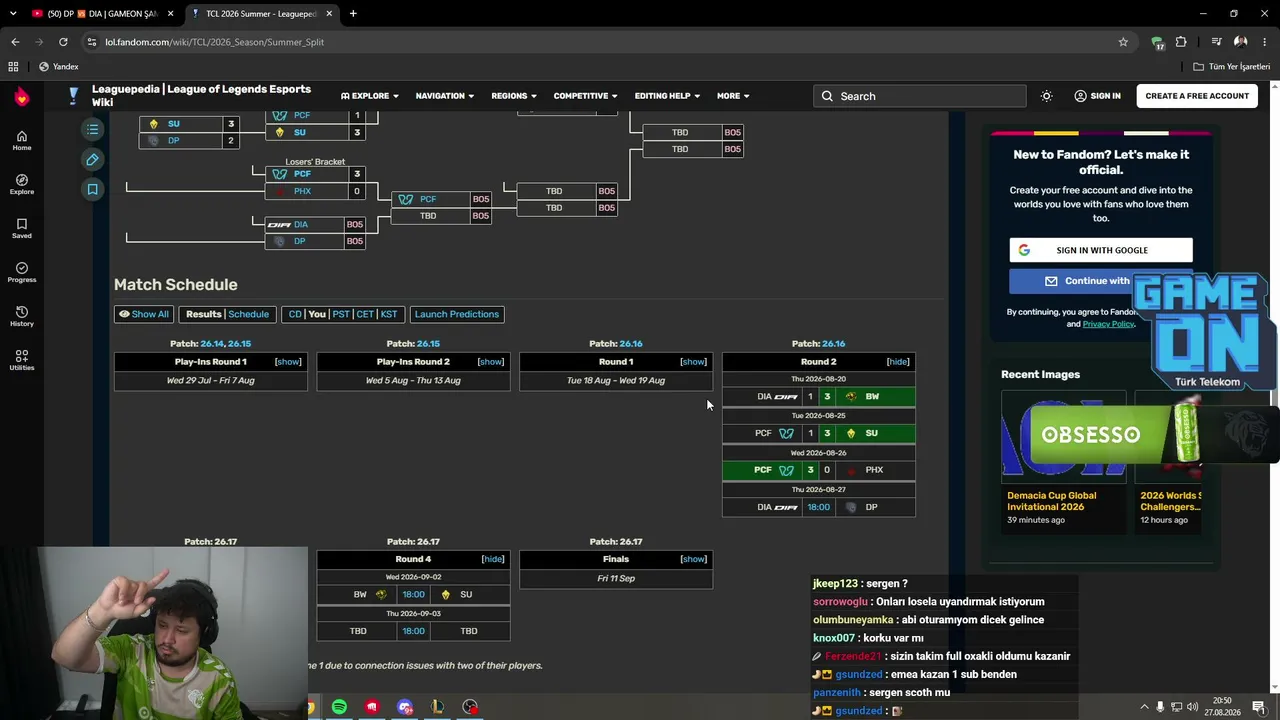Switch timezone to PST
The image size is (1280, 720).
(x=341, y=314)
